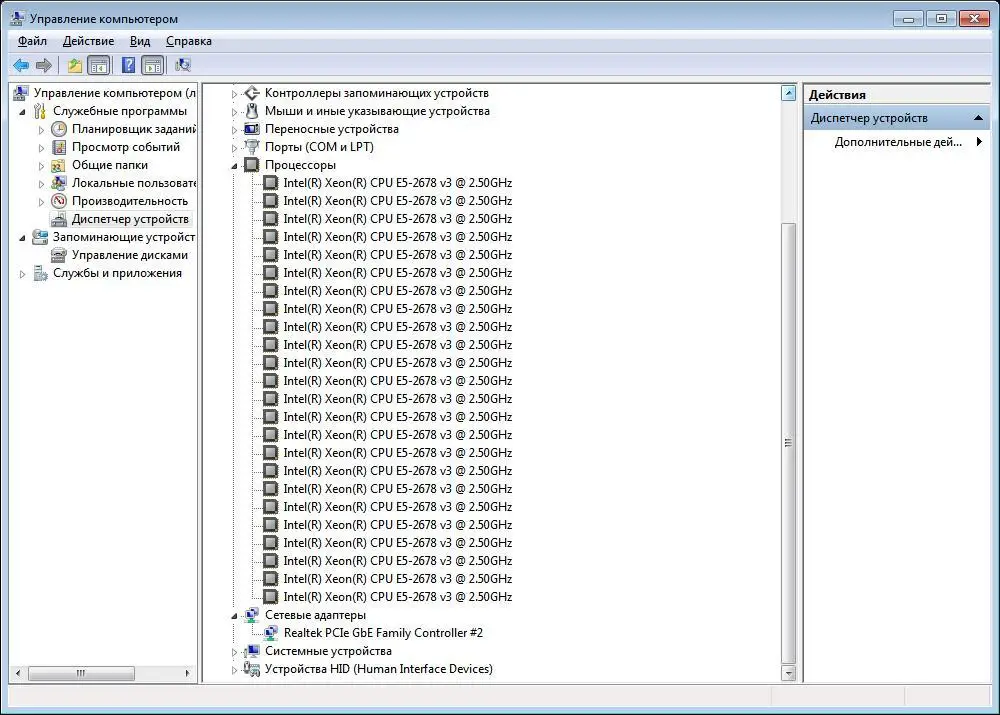Click the Сетевые адаптеры network icon
Screen dimensions: 1000x715
(x=252, y=615)
